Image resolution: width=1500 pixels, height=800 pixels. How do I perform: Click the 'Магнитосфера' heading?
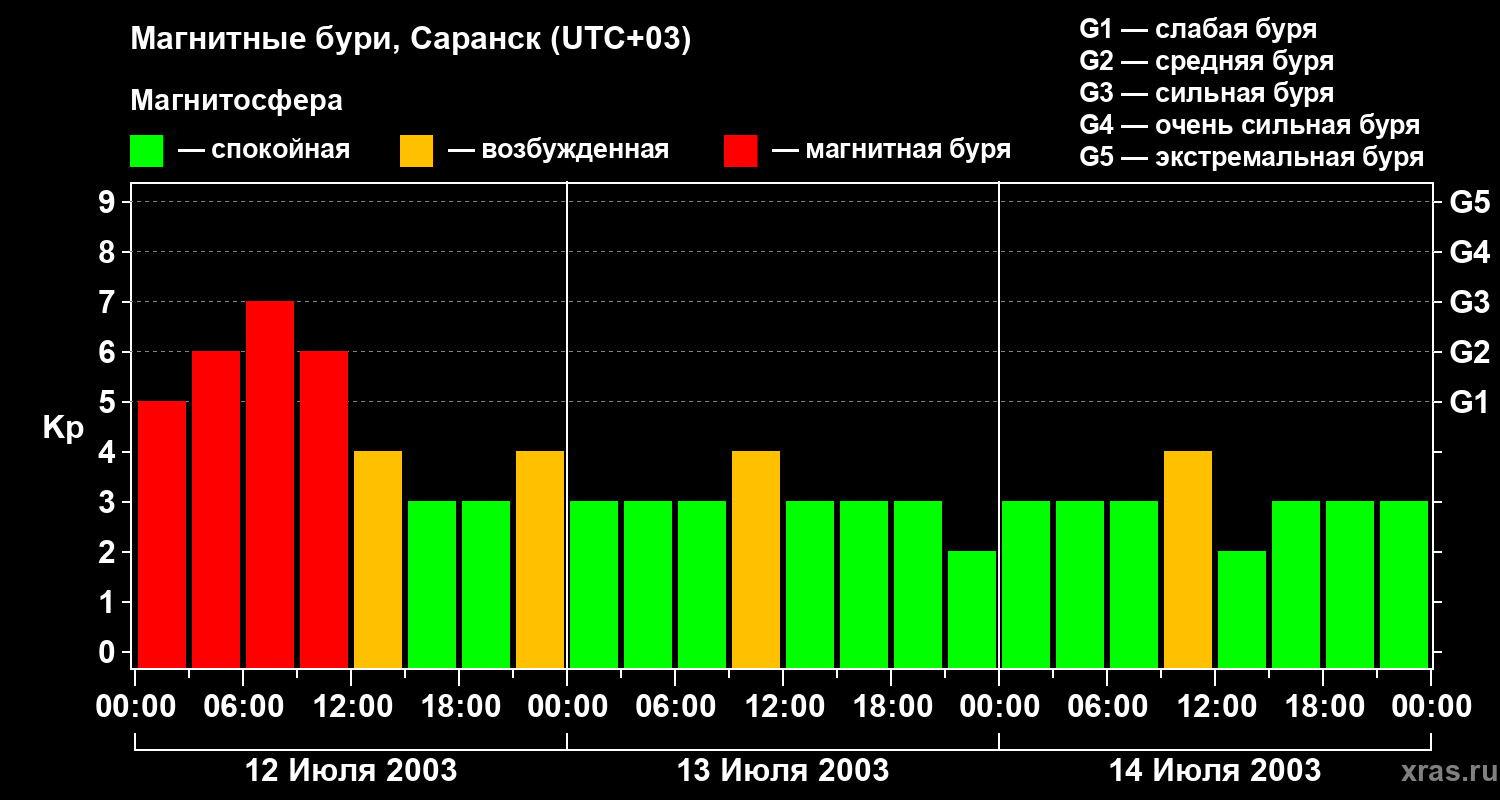[237, 101]
